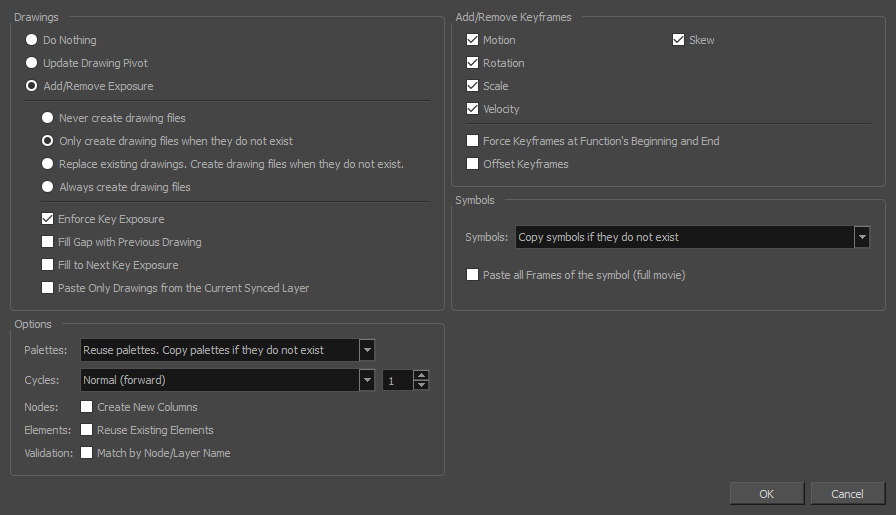Choose Replace existing drawings radio button

coord(48,164)
